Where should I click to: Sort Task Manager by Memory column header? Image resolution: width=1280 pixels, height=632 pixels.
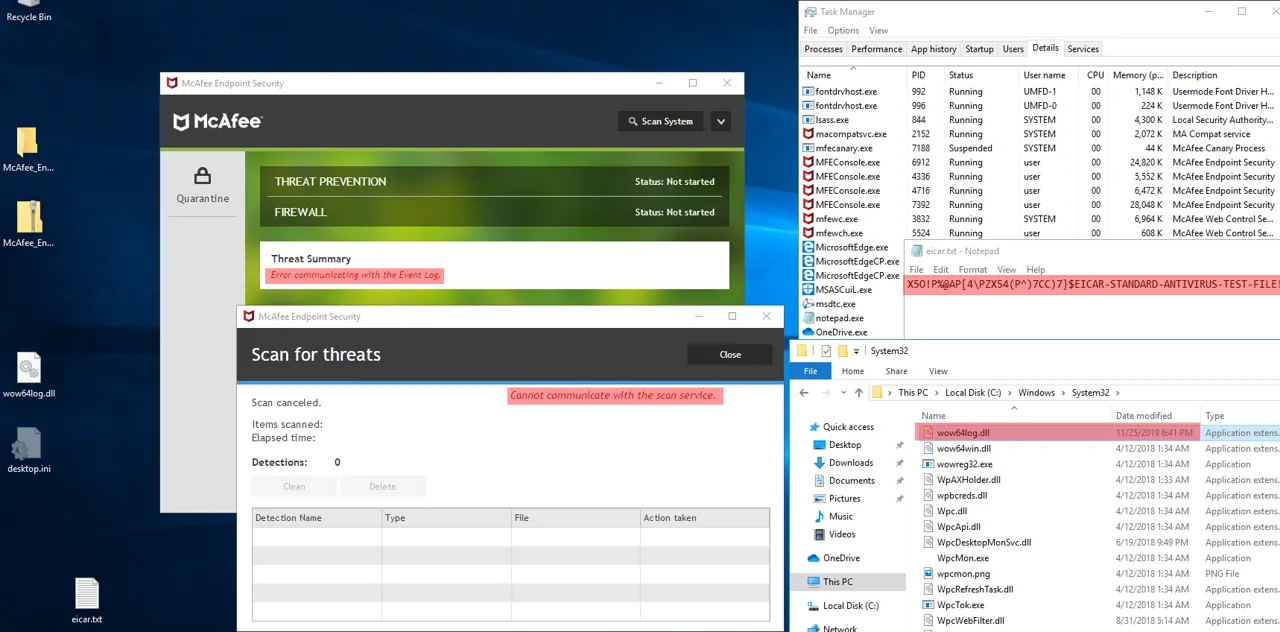[x=1137, y=75]
